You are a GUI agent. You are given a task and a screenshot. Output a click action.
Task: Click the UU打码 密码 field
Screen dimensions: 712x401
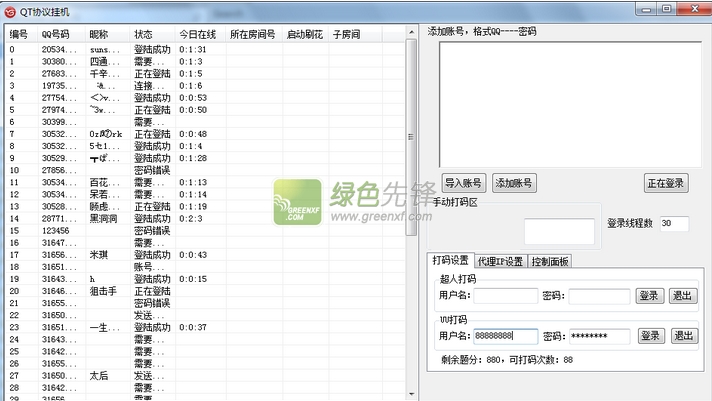tap(599, 336)
